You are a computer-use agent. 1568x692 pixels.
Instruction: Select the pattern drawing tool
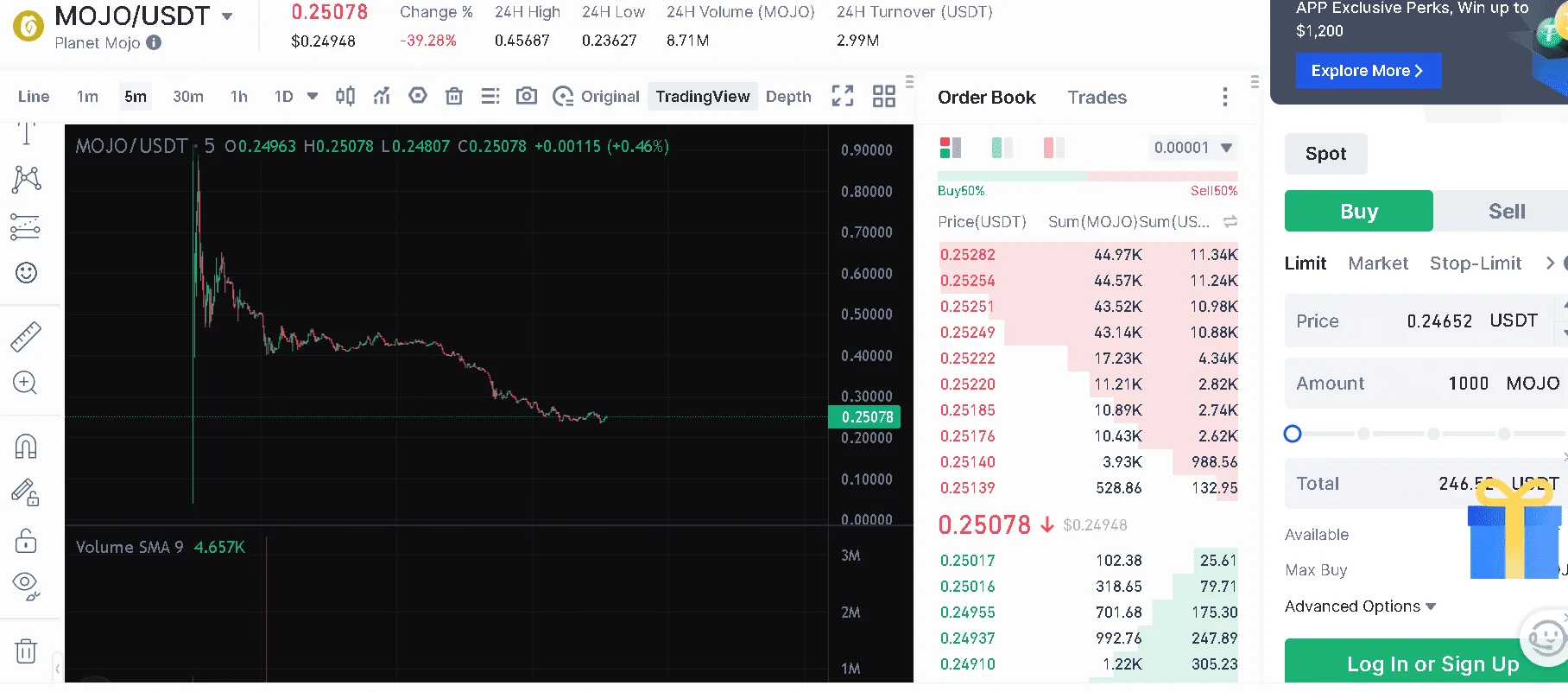(x=27, y=179)
